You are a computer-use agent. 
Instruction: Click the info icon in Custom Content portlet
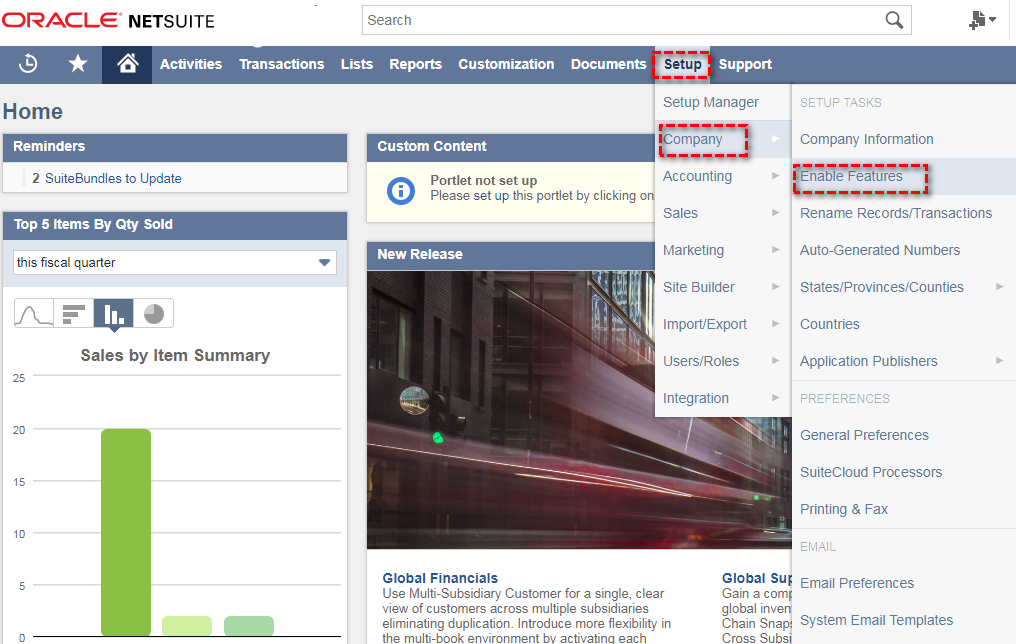click(x=400, y=192)
